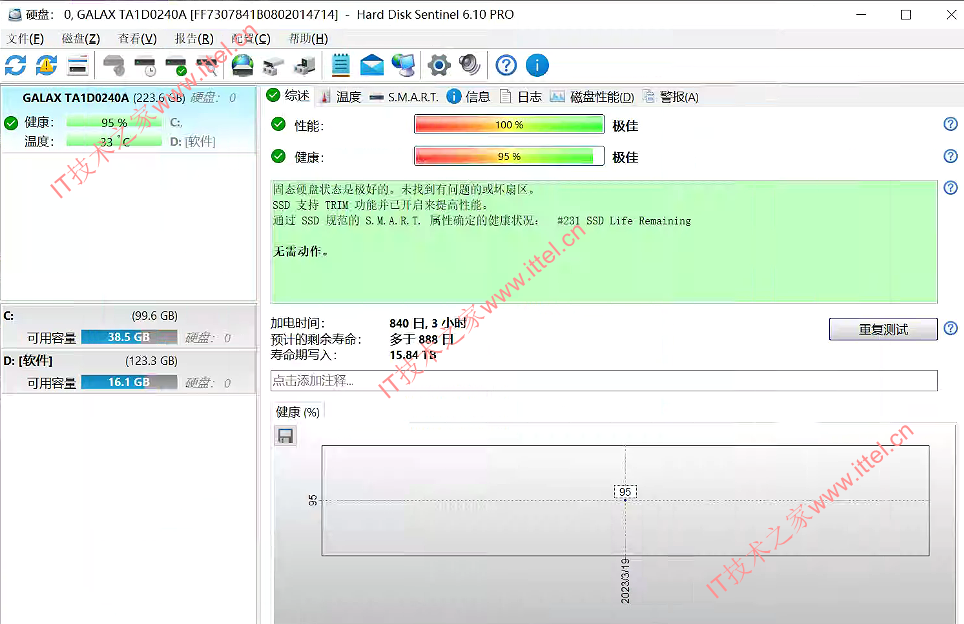Click the 健康 95 % gradient bar
This screenshot has height=624, width=964.
[509, 156]
